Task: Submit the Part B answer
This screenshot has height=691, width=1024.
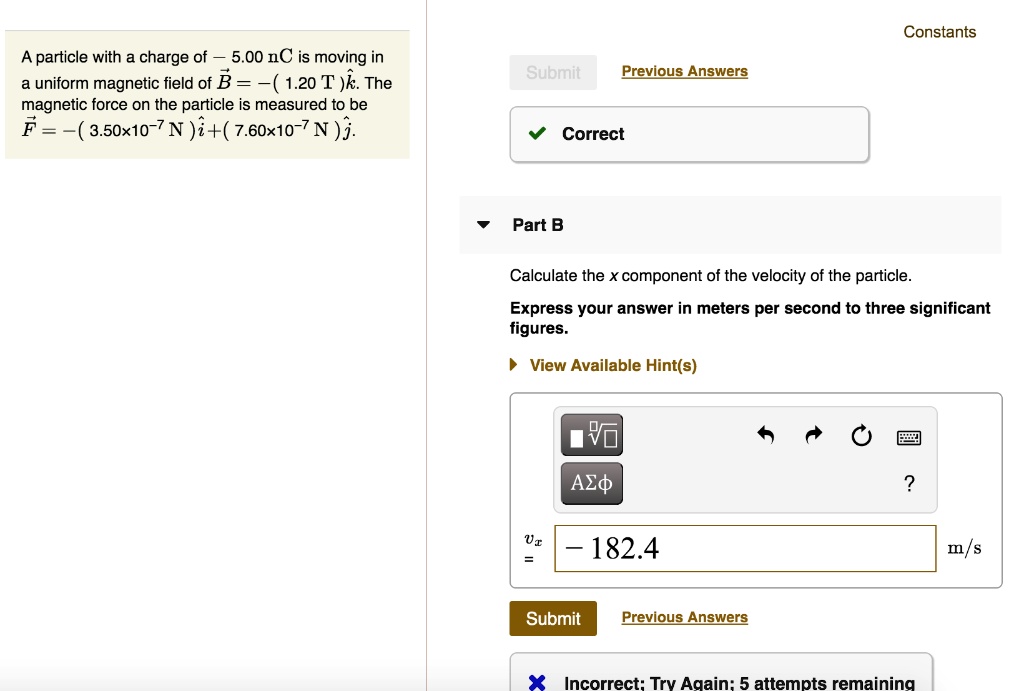Action: (552, 618)
